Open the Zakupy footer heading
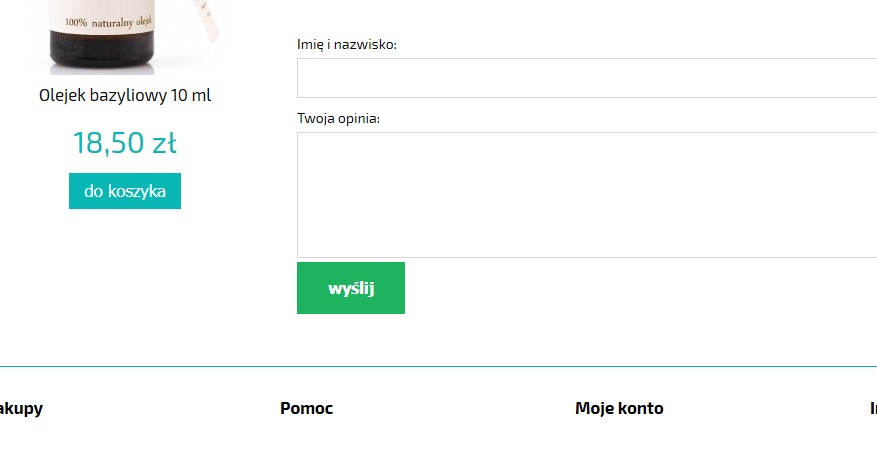877x460 pixels. tap(21, 409)
